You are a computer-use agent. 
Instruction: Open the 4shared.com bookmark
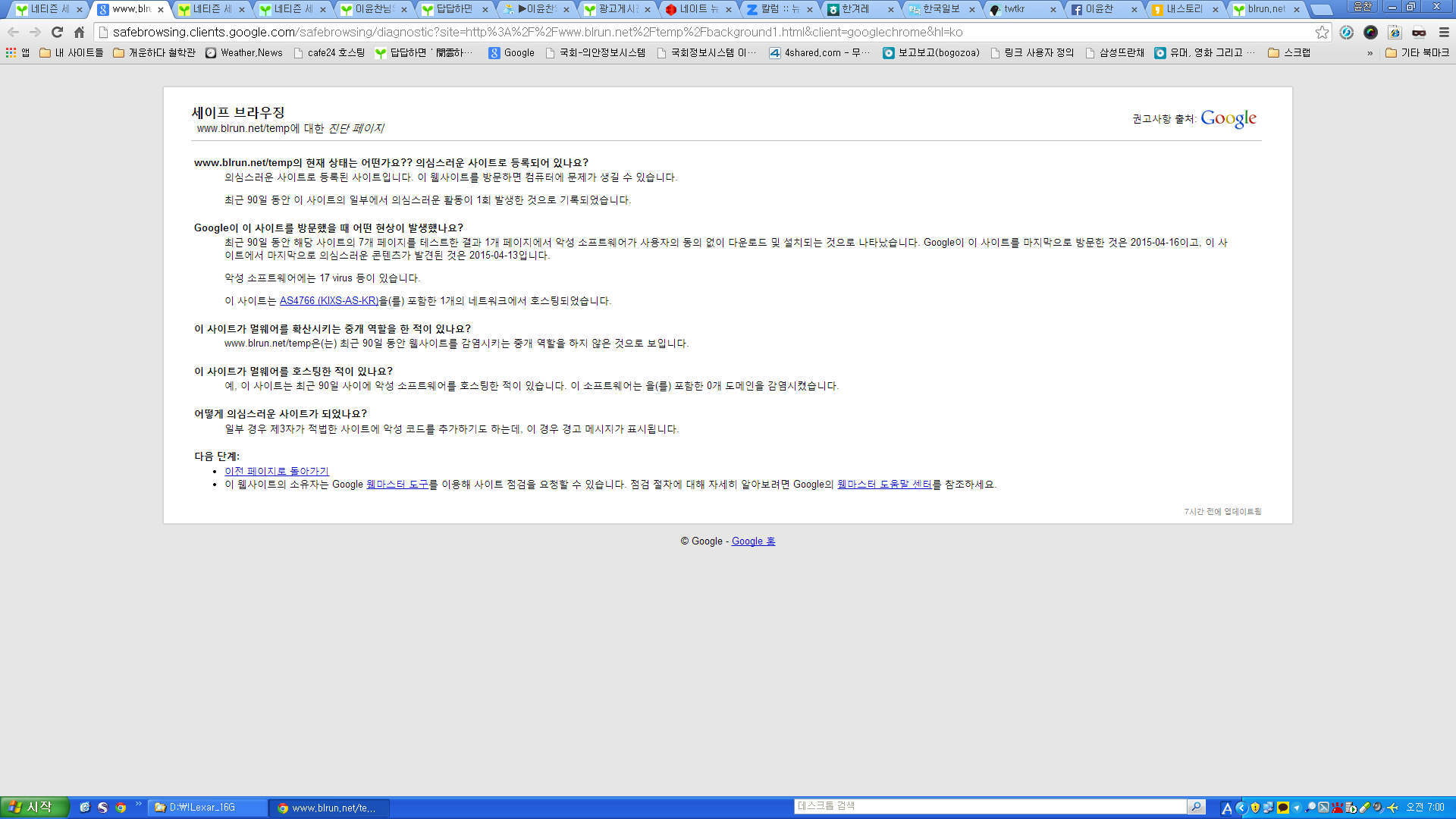pyautogui.click(x=820, y=53)
